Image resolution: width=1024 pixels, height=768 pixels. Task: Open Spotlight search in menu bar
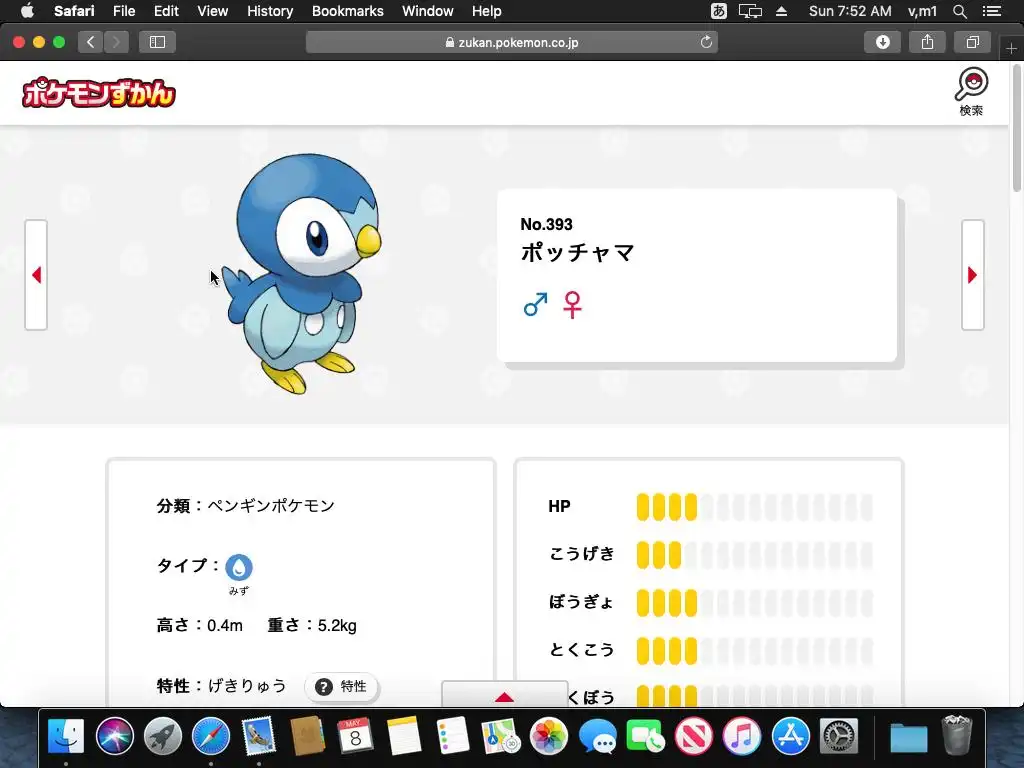[959, 11]
